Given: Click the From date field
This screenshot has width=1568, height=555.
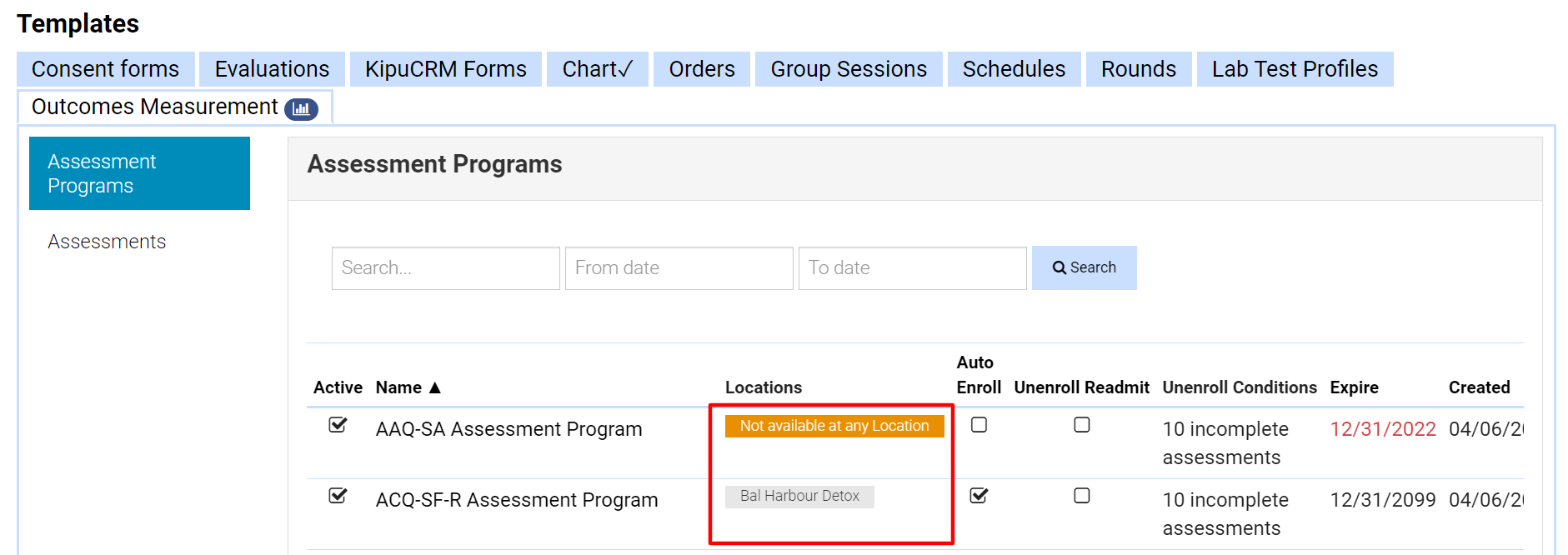Looking at the screenshot, I should (x=679, y=268).
